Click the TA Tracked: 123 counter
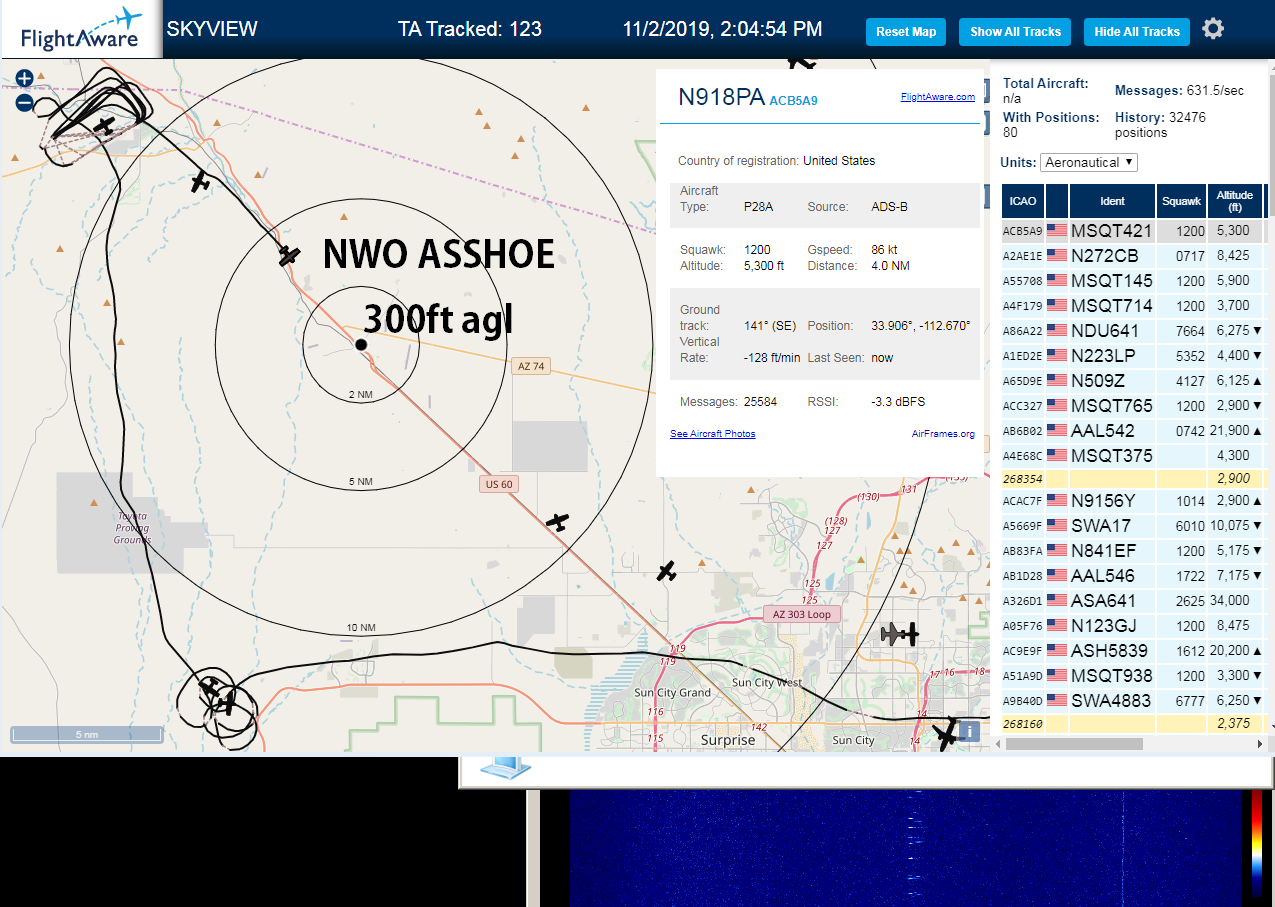1275x907 pixels. click(x=470, y=29)
